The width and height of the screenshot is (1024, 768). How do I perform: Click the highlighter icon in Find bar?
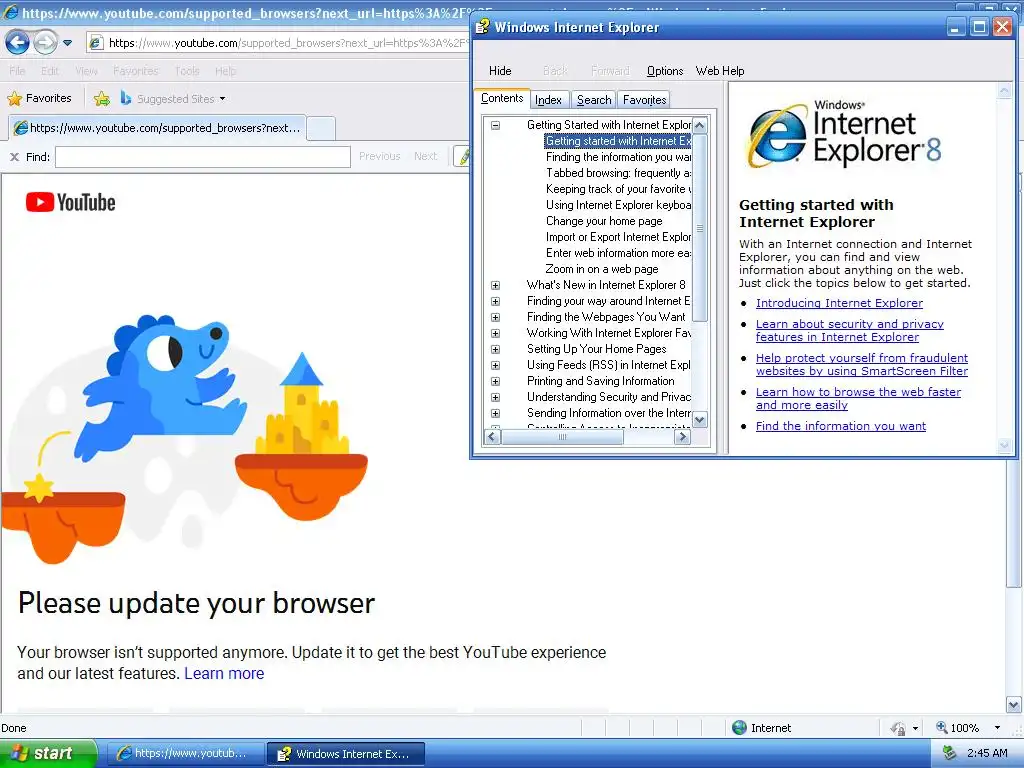[x=464, y=157]
